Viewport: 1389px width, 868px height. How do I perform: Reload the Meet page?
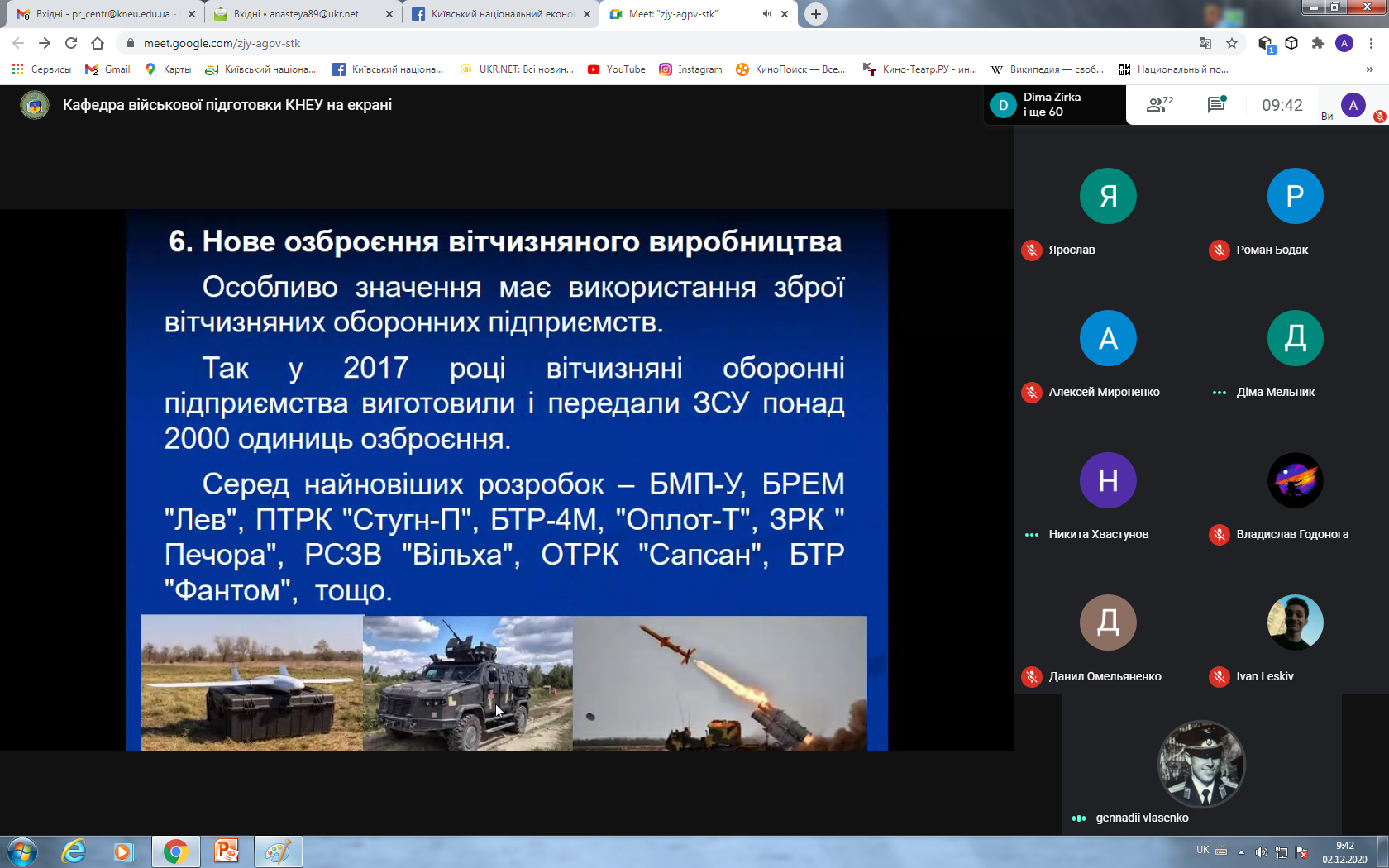click(71, 43)
